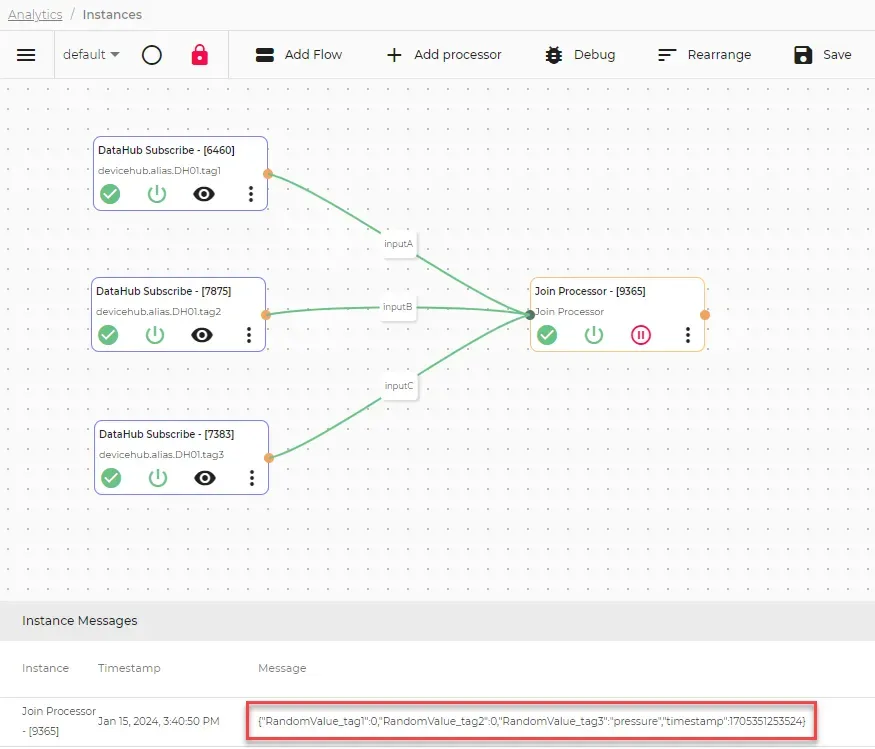Click the Add Flow button
875x749 pixels.
pyautogui.click(x=299, y=55)
